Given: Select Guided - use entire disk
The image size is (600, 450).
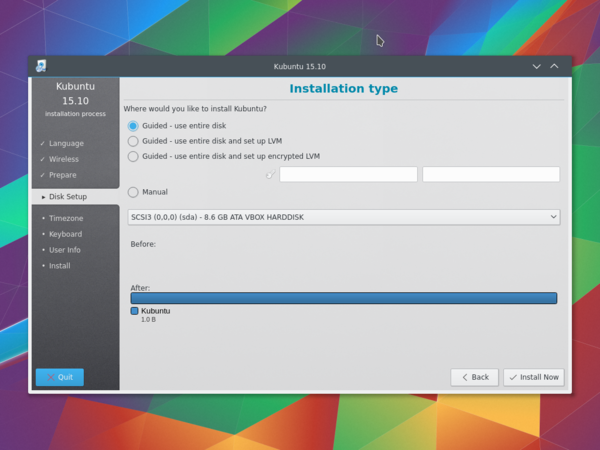Looking at the screenshot, I should (133, 126).
